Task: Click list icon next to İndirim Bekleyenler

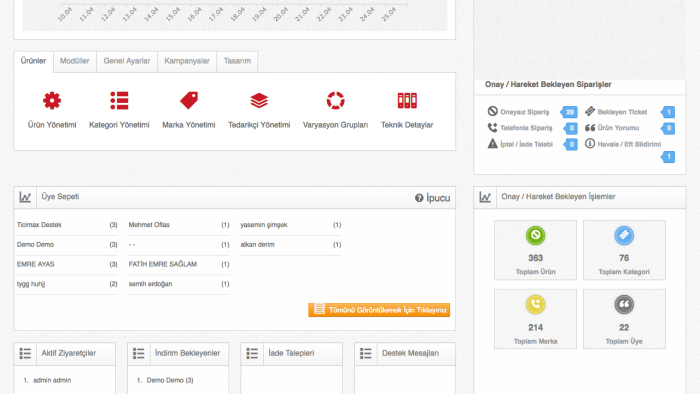Action: click(x=138, y=354)
